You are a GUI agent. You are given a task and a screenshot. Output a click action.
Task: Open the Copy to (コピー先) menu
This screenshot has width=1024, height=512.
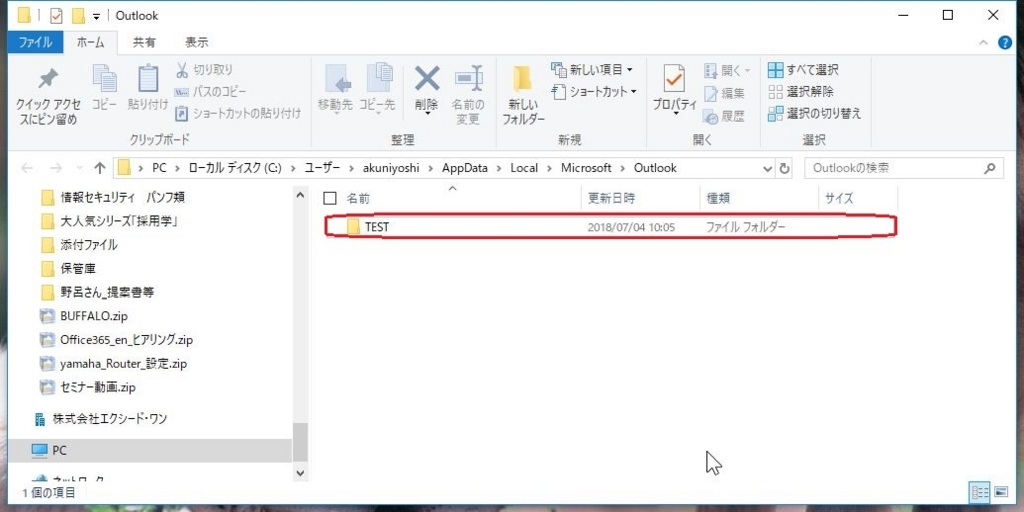(377, 89)
